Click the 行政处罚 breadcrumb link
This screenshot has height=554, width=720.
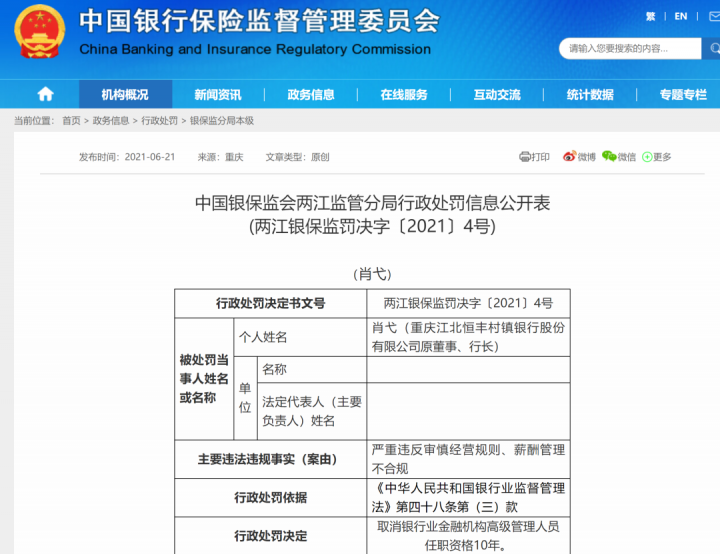click(x=159, y=120)
